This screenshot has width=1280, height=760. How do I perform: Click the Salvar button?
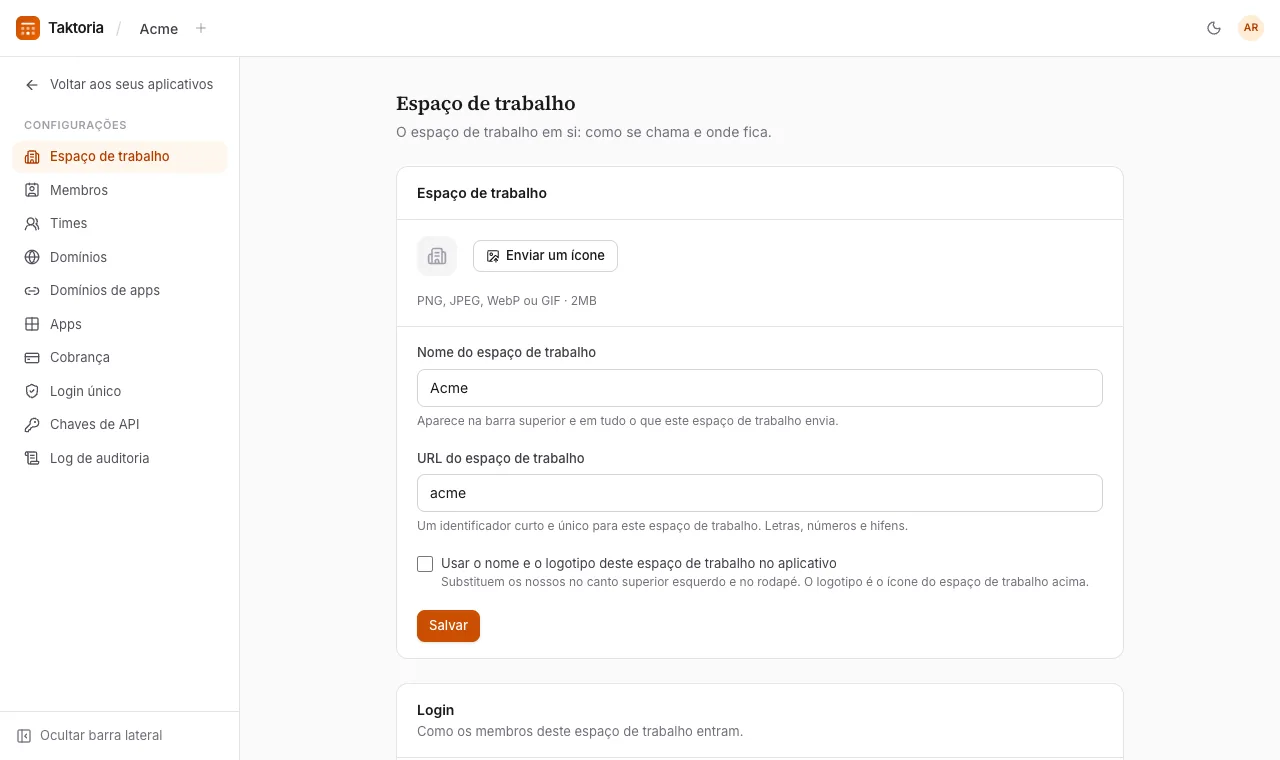point(448,626)
